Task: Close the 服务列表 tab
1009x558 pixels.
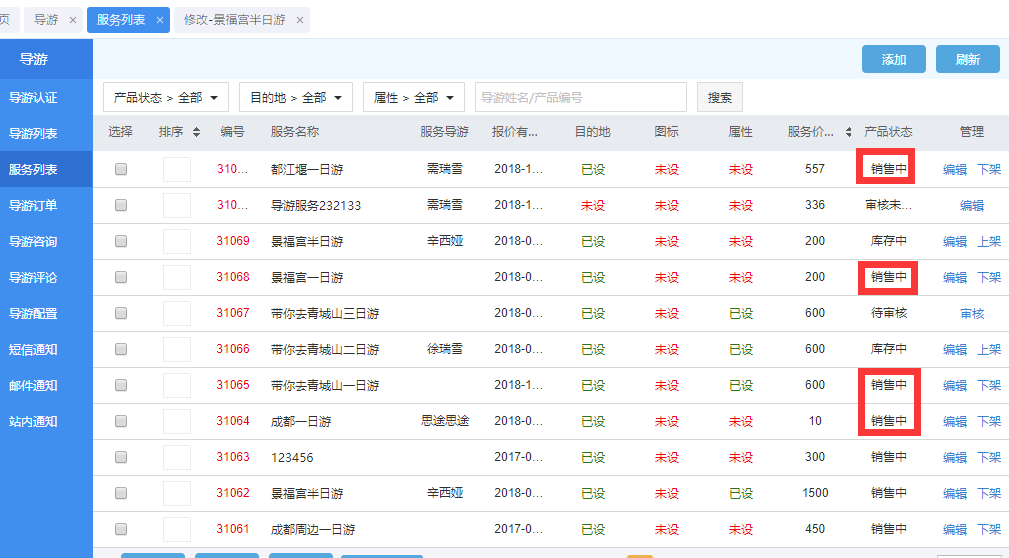Action: coord(160,20)
